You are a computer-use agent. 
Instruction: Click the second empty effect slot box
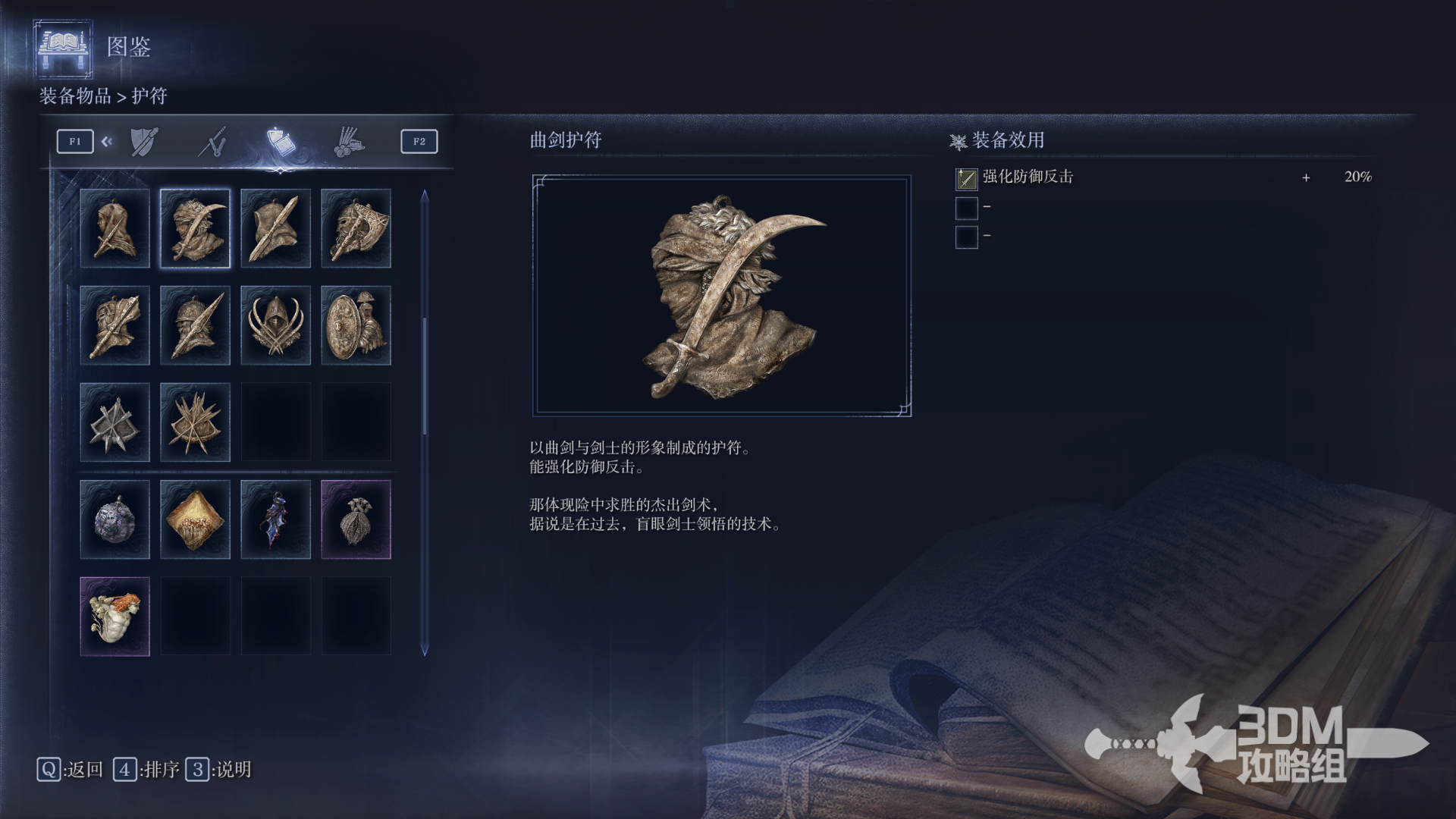pyautogui.click(x=966, y=208)
